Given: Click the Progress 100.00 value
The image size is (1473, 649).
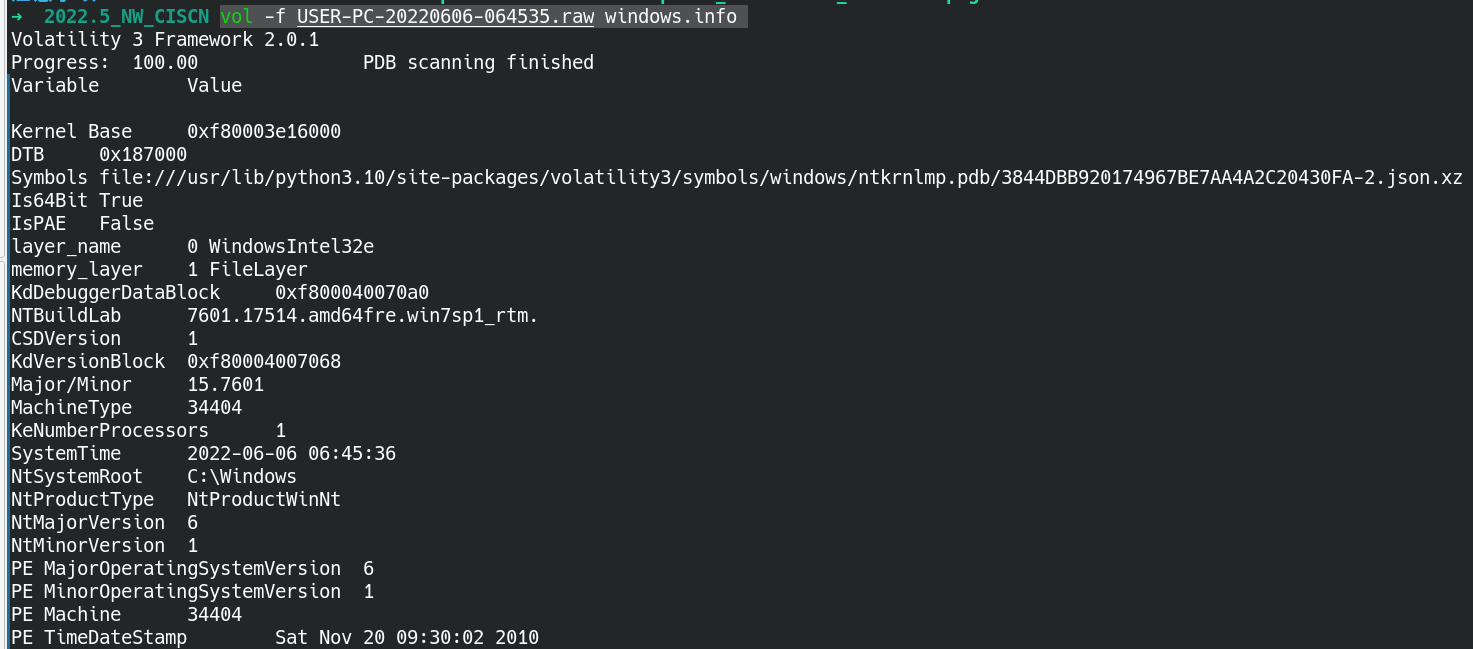Looking at the screenshot, I should click(165, 62).
